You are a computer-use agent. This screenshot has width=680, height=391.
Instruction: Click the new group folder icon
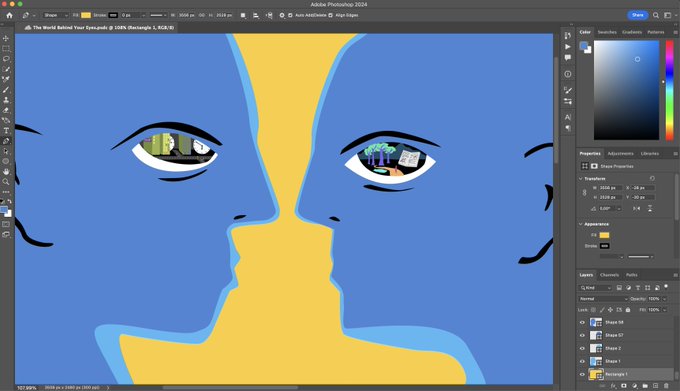pyautogui.click(x=645, y=385)
